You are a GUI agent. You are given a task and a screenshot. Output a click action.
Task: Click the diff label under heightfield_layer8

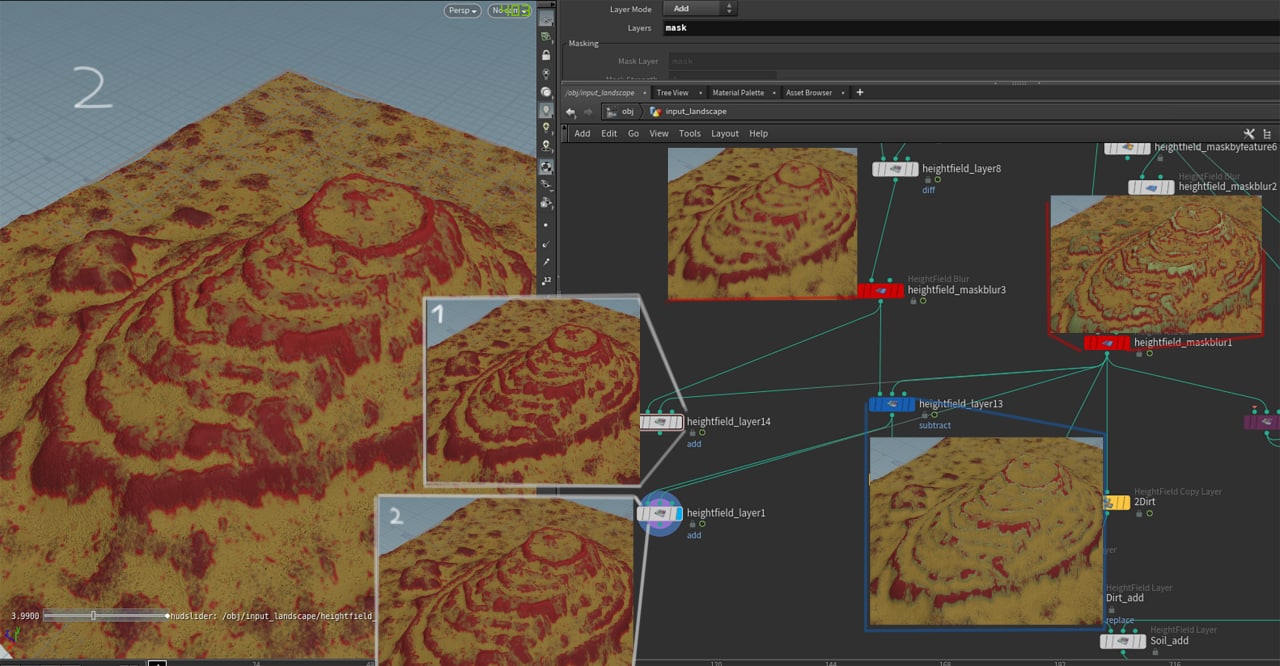(x=929, y=190)
